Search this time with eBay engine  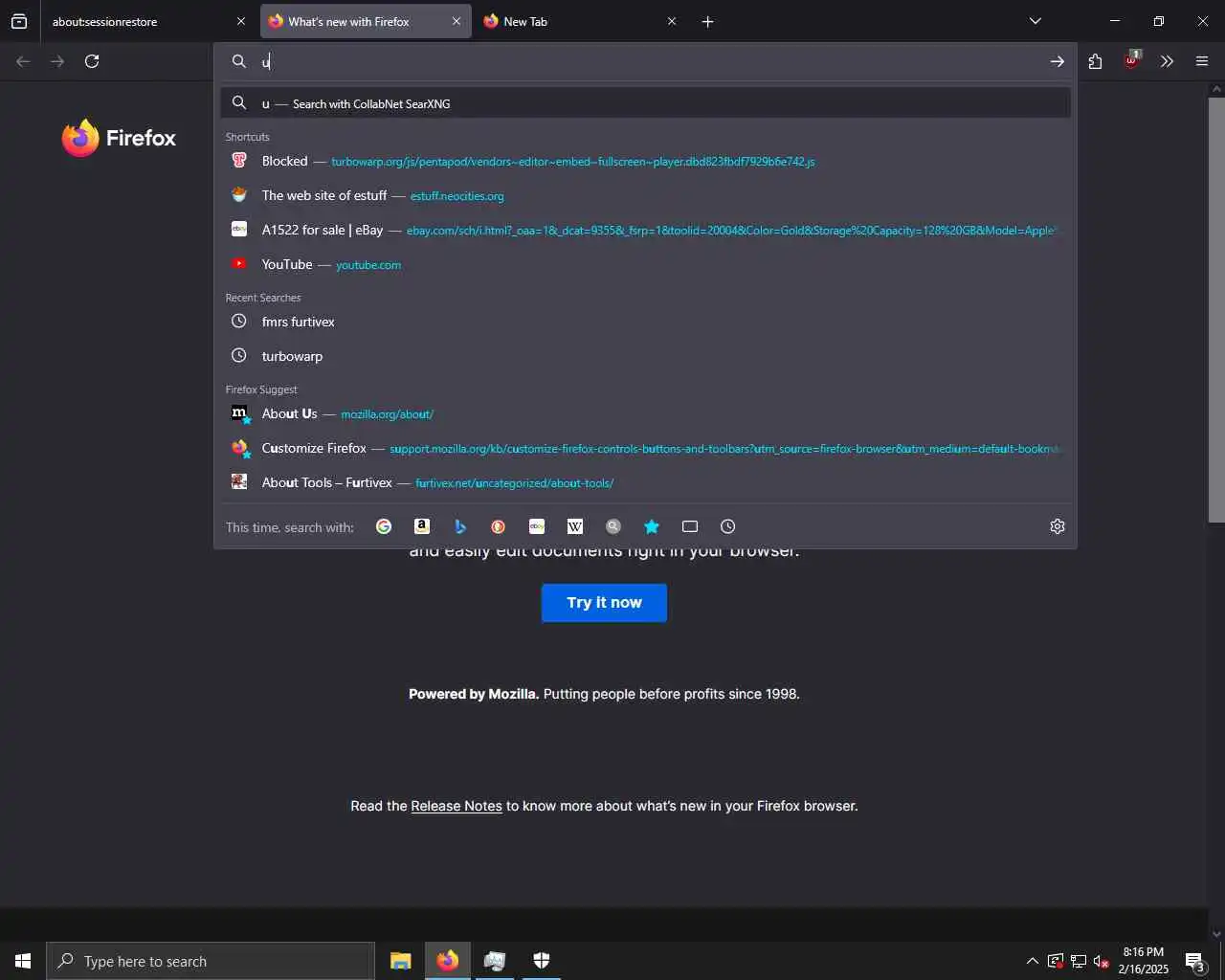537,526
